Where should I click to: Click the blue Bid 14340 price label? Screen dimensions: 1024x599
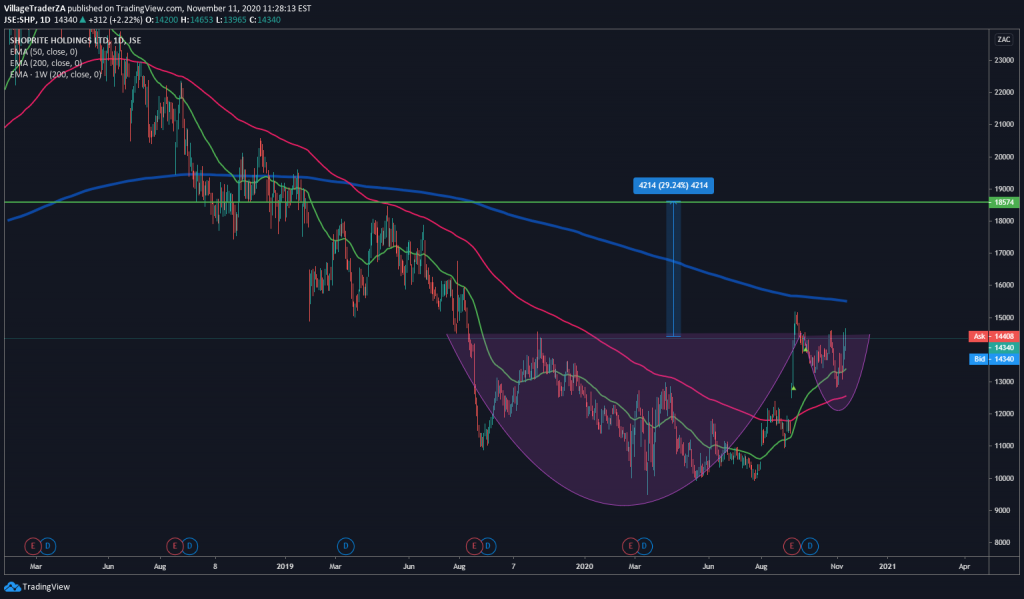993,358
